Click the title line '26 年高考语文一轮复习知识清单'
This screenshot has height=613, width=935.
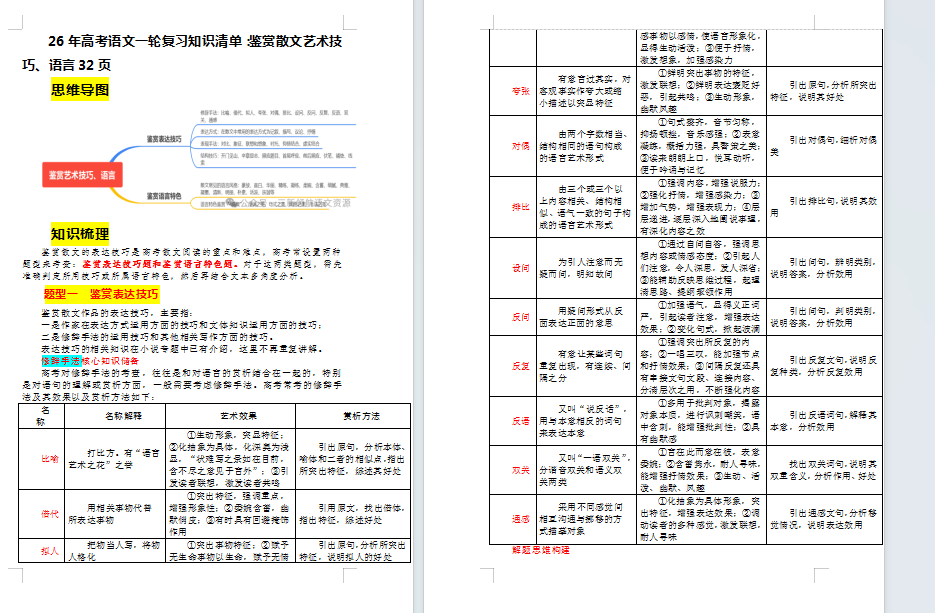point(145,41)
